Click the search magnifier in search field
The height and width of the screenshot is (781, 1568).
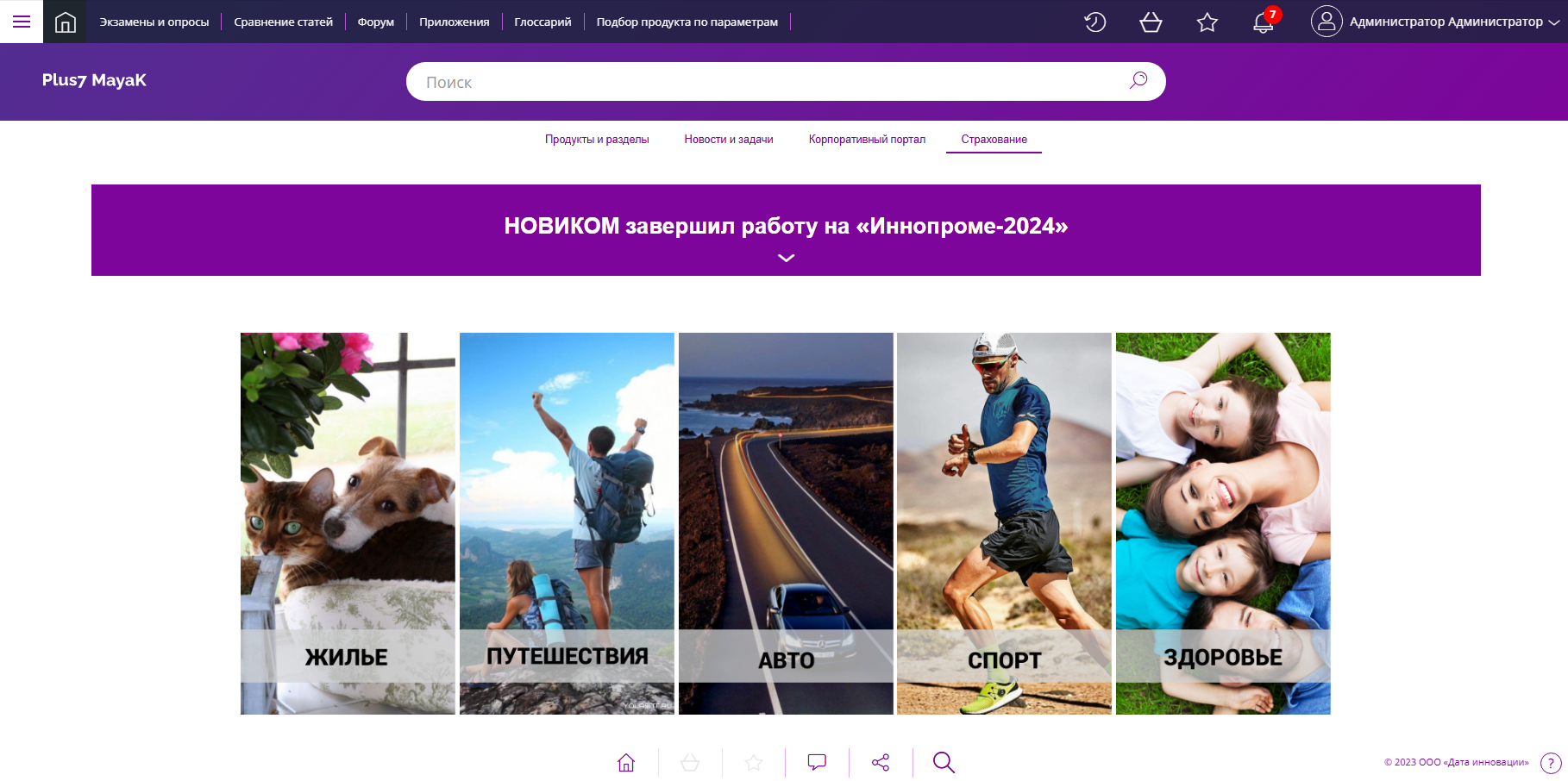pos(1138,80)
